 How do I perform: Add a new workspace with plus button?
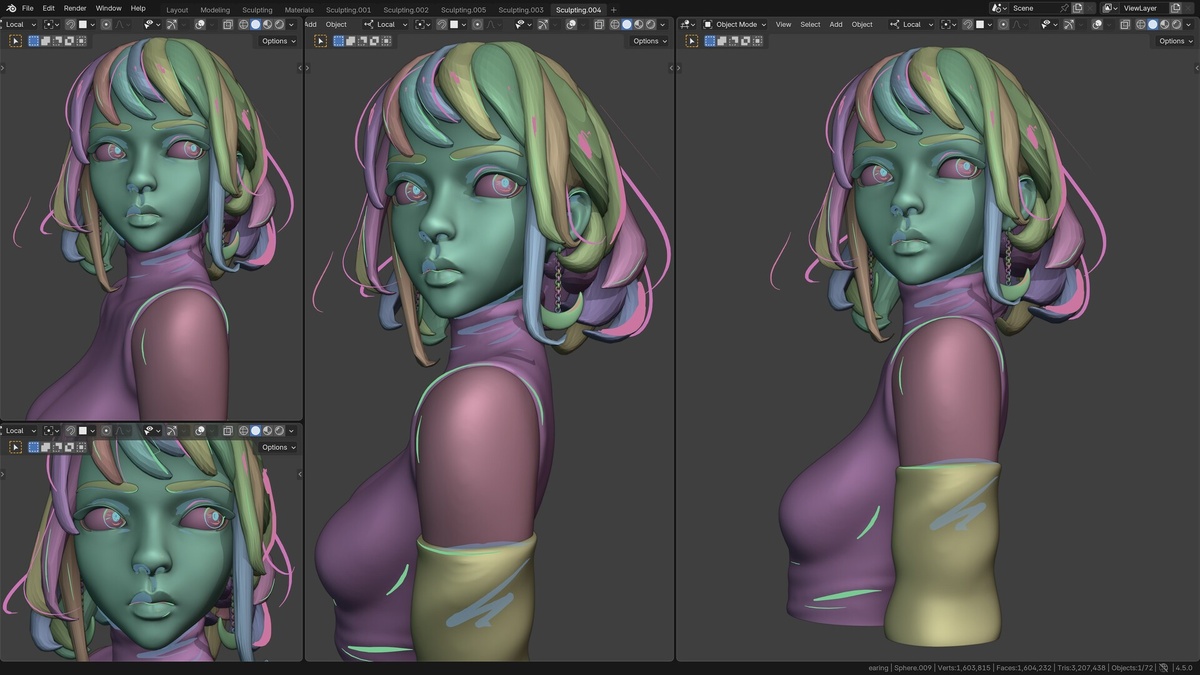[x=613, y=10]
